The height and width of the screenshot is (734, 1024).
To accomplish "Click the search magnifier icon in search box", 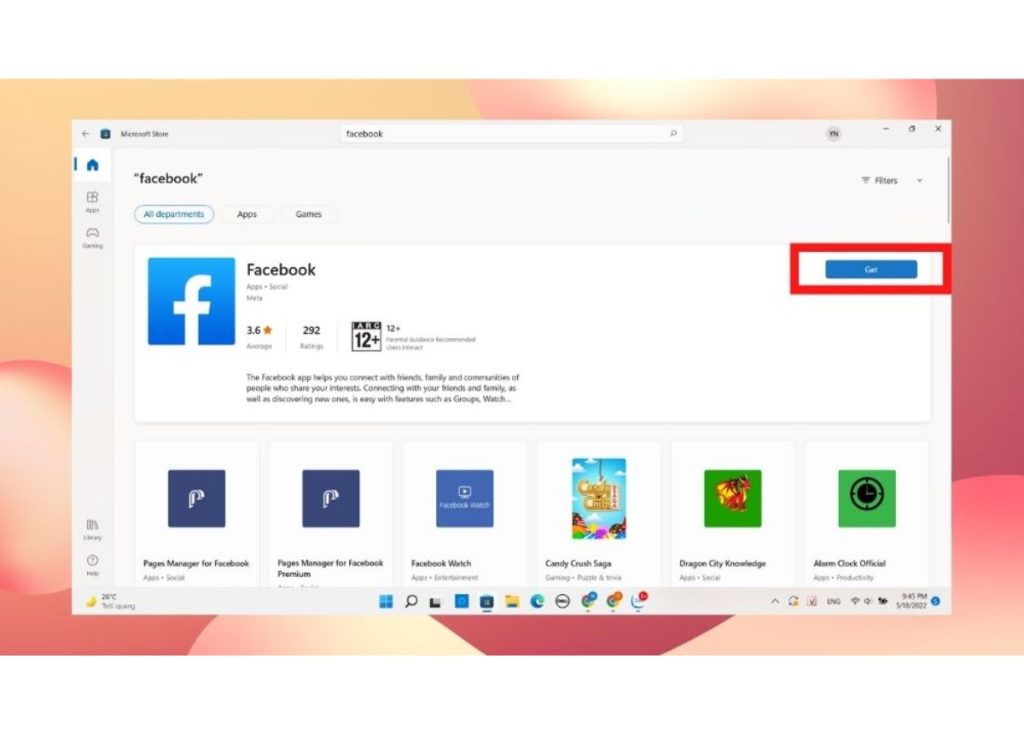I will click(x=673, y=133).
